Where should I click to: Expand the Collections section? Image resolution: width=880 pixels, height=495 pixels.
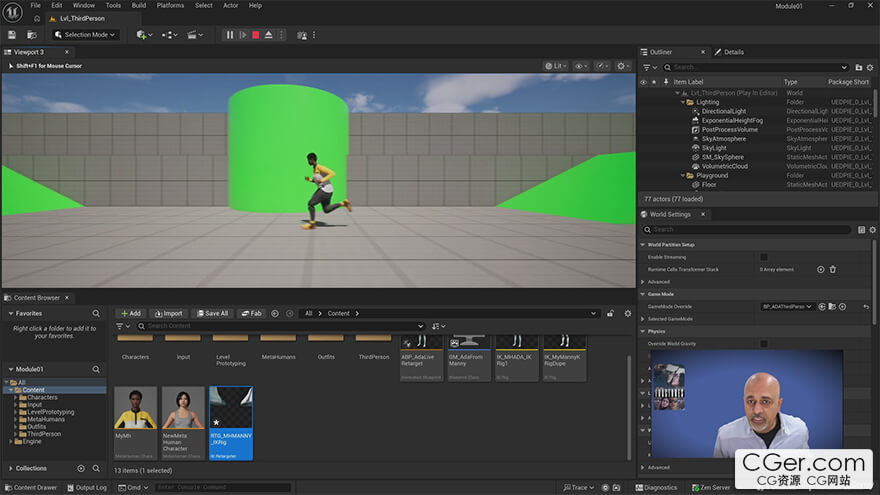pyautogui.click(x=30, y=468)
